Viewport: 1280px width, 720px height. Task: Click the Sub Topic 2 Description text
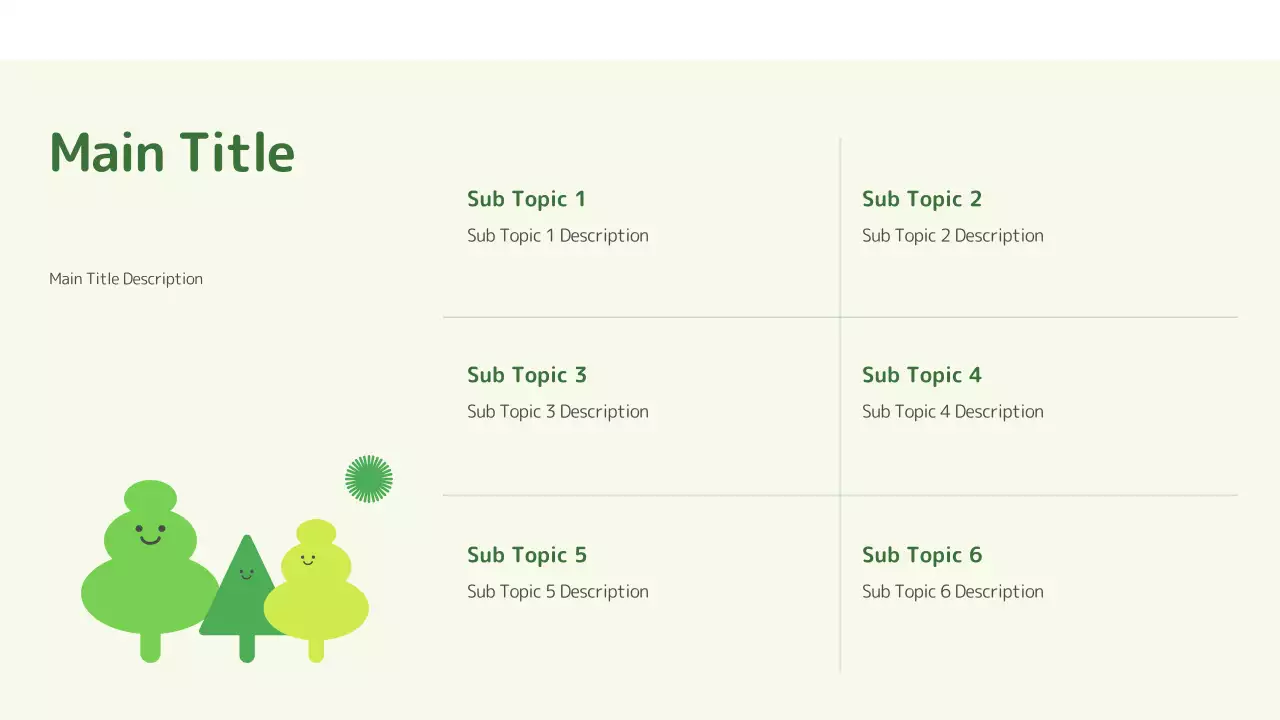point(953,236)
